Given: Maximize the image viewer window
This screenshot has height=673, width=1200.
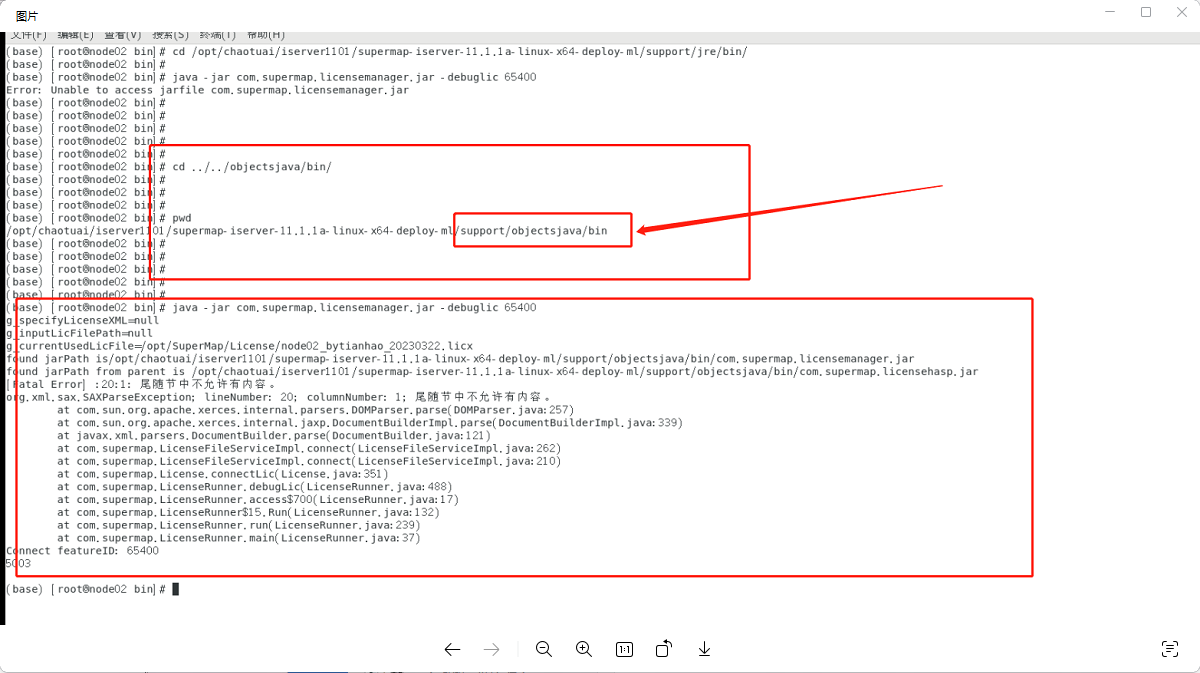Looking at the screenshot, I should [1146, 12].
